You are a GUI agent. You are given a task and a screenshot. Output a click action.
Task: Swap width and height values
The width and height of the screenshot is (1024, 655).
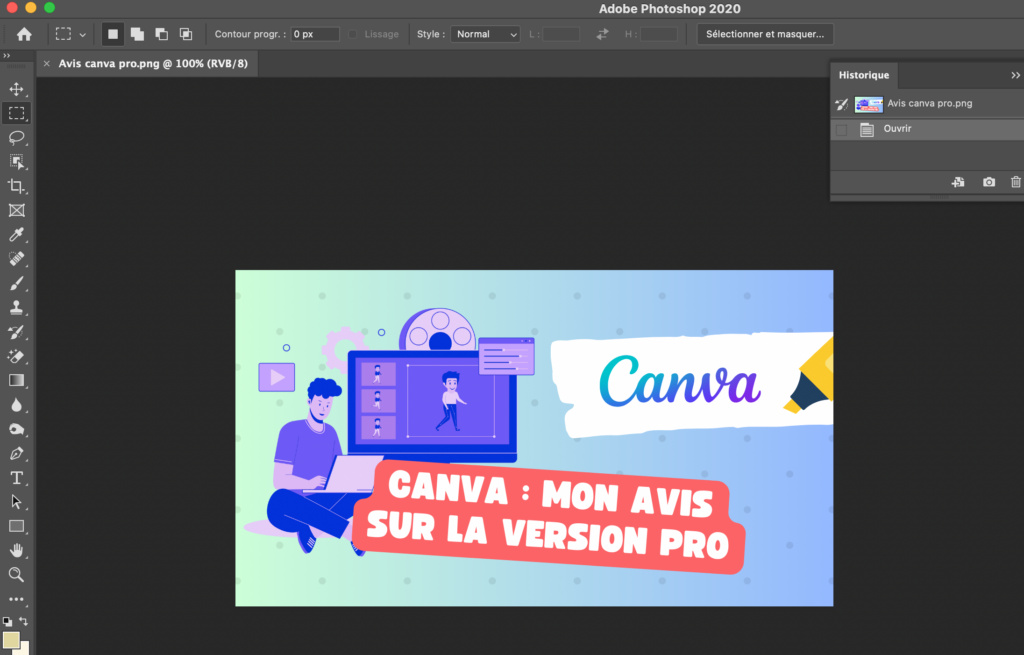(602, 34)
